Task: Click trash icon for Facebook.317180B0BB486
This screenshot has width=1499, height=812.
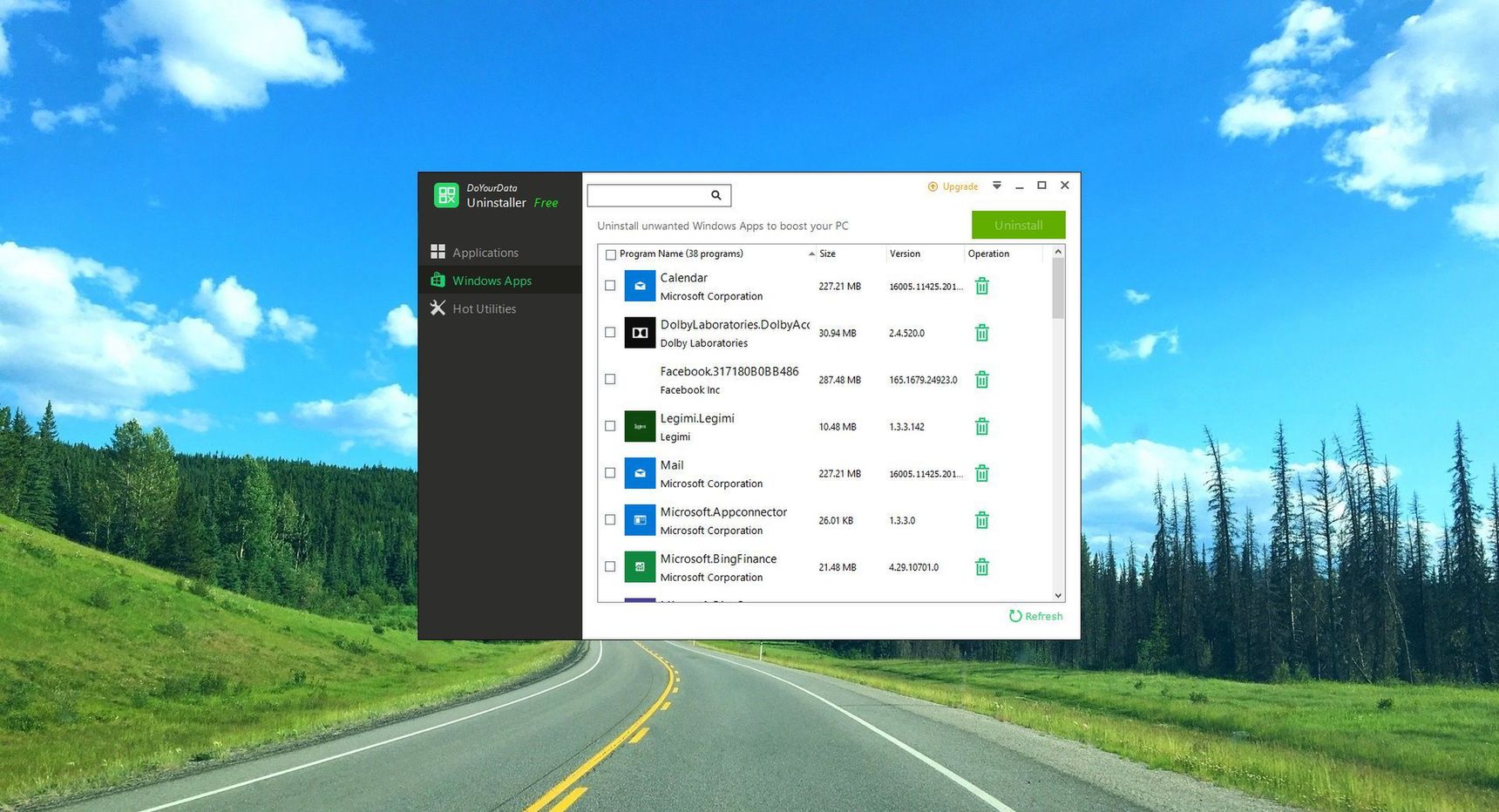Action: [x=981, y=380]
